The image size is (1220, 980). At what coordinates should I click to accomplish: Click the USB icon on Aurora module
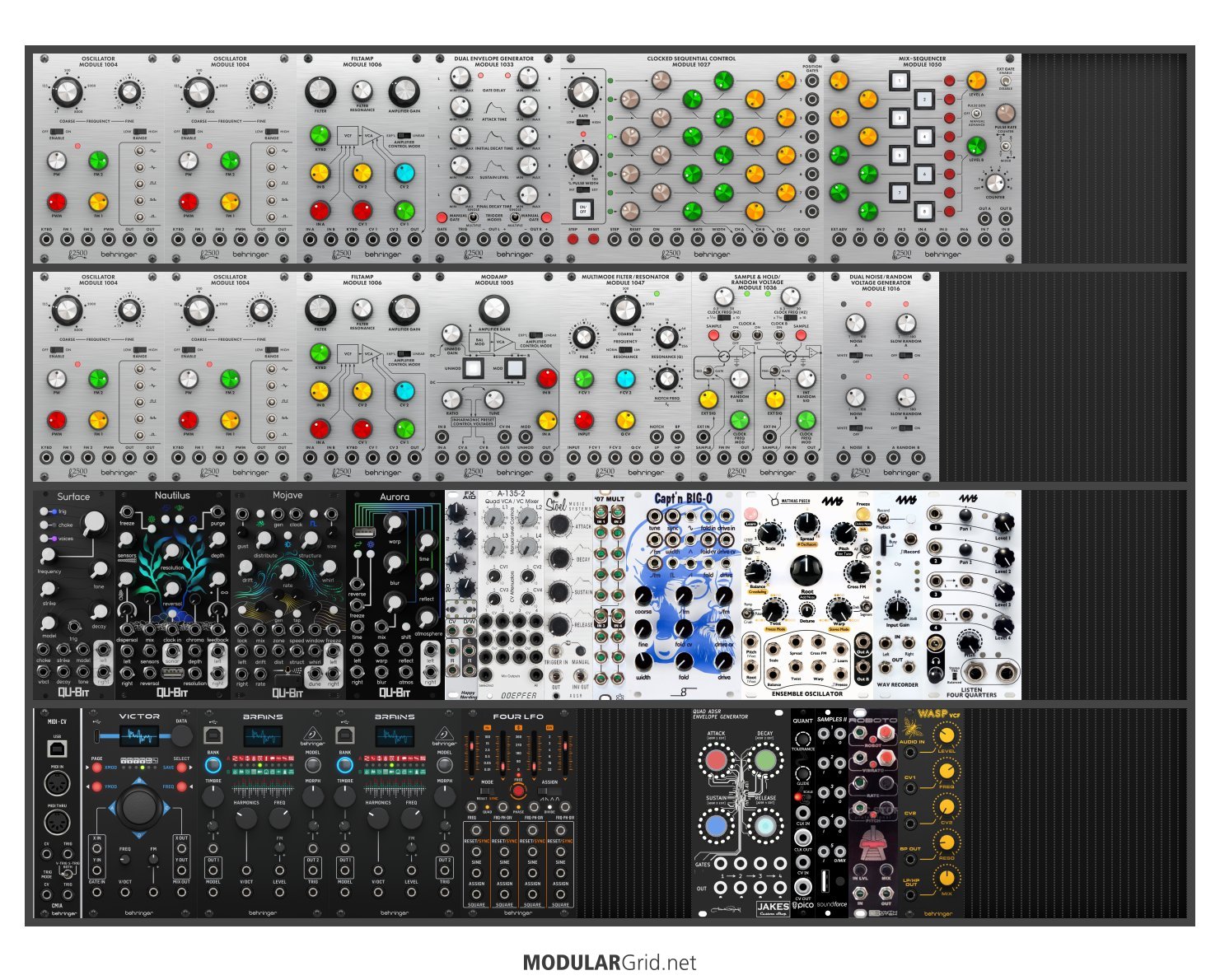point(359,532)
